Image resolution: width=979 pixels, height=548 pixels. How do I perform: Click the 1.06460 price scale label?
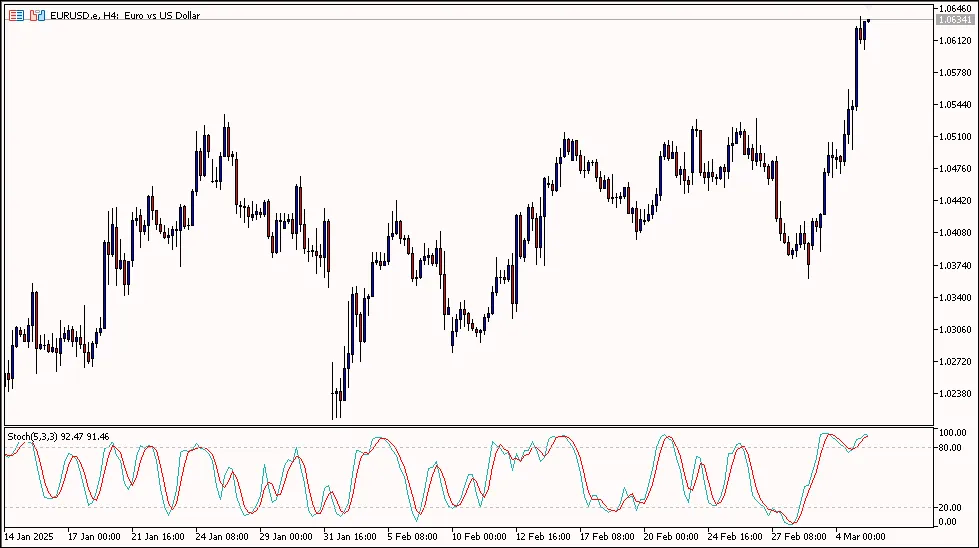[x=955, y=9]
